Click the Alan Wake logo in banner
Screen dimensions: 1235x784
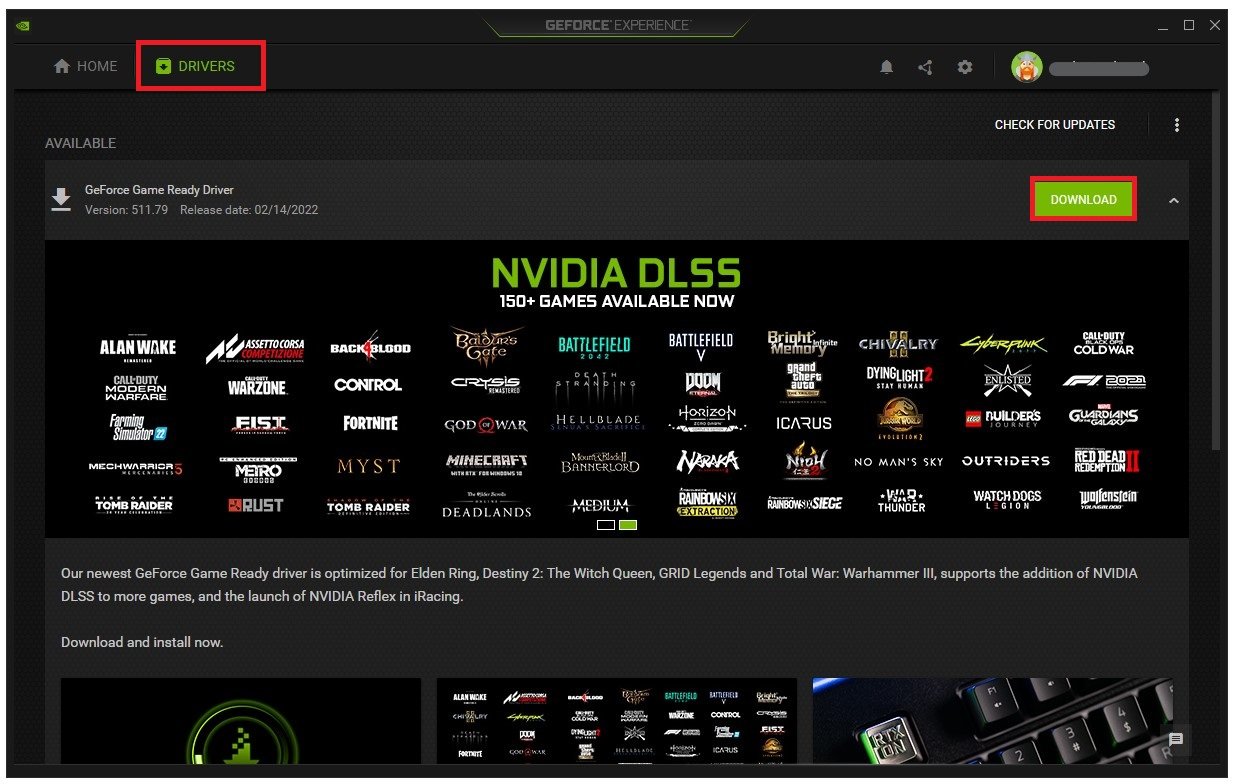(138, 348)
